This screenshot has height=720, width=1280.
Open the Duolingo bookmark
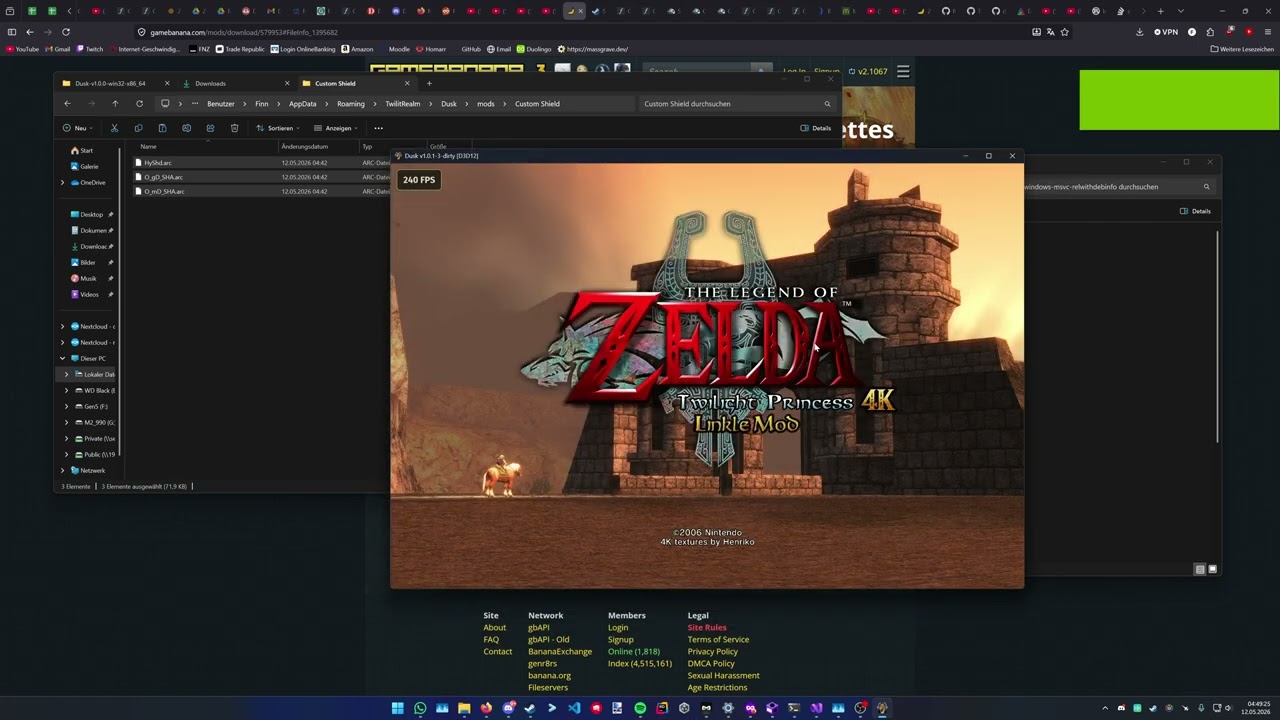pyautogui.click(x=534, y=49)
